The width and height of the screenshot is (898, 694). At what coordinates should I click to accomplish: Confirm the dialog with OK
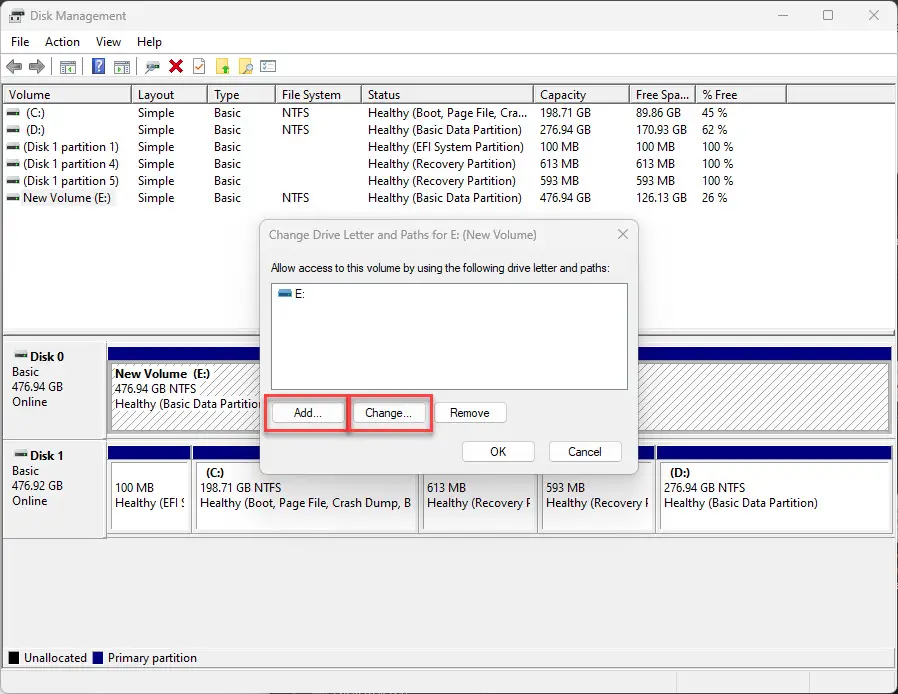[x=498, y=452]
